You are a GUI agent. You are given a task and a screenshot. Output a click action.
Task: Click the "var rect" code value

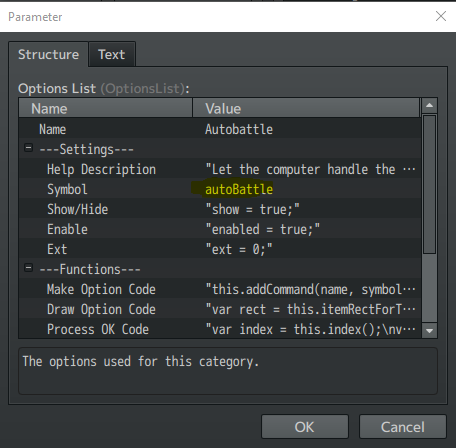310,309
